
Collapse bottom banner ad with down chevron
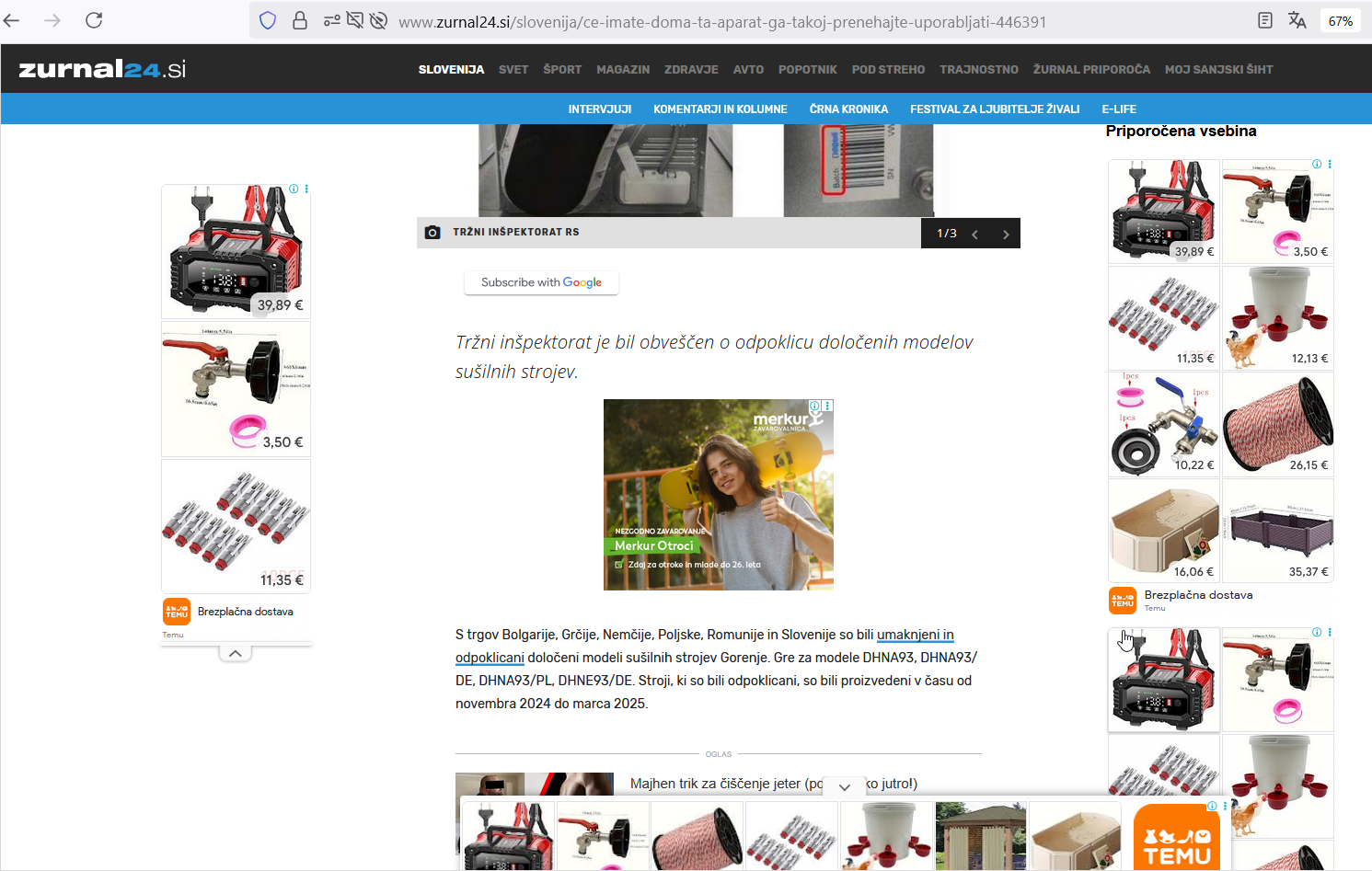tap(844, 787)
